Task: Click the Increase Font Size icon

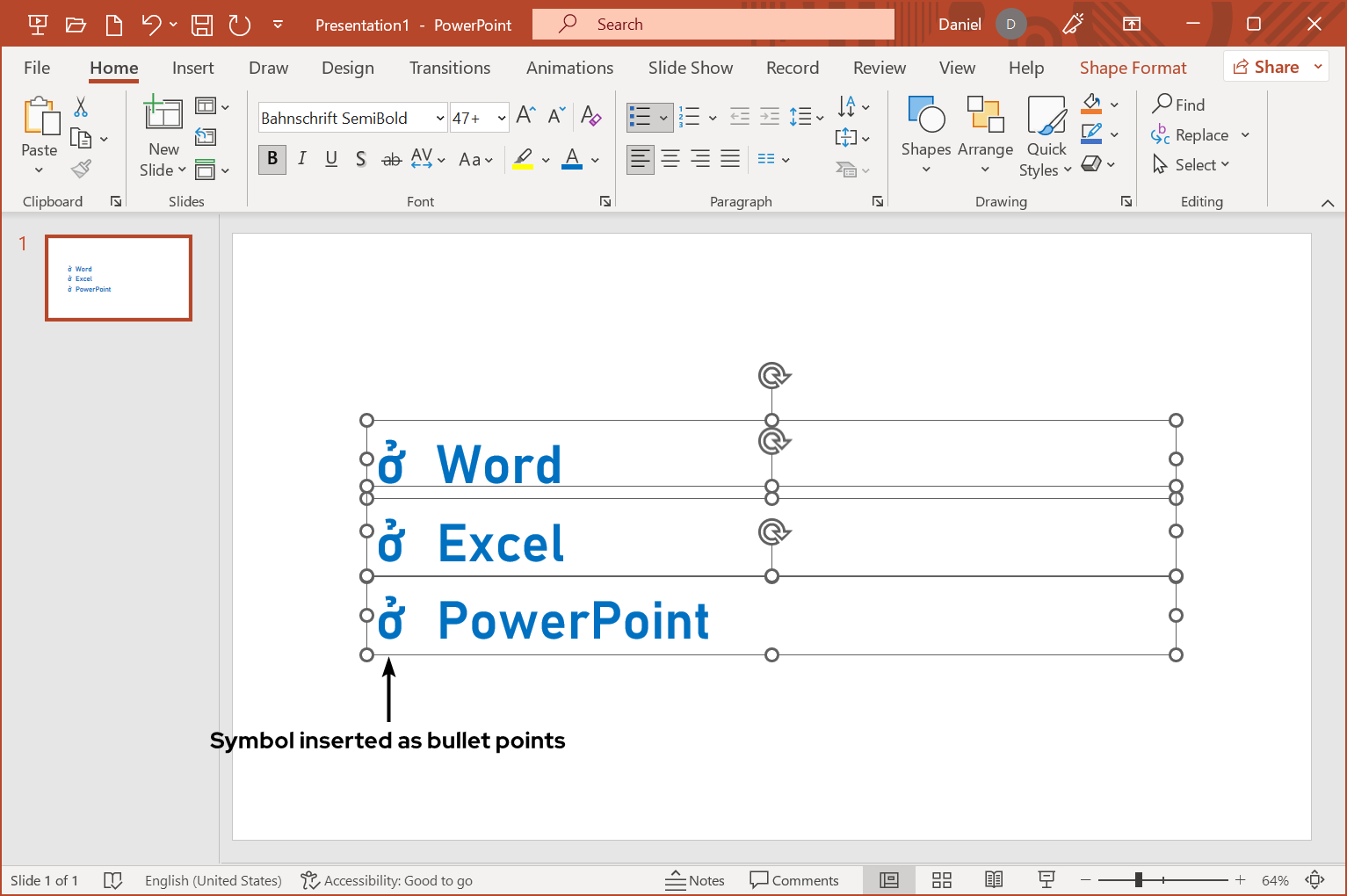Action: click(x=525, y=116)
